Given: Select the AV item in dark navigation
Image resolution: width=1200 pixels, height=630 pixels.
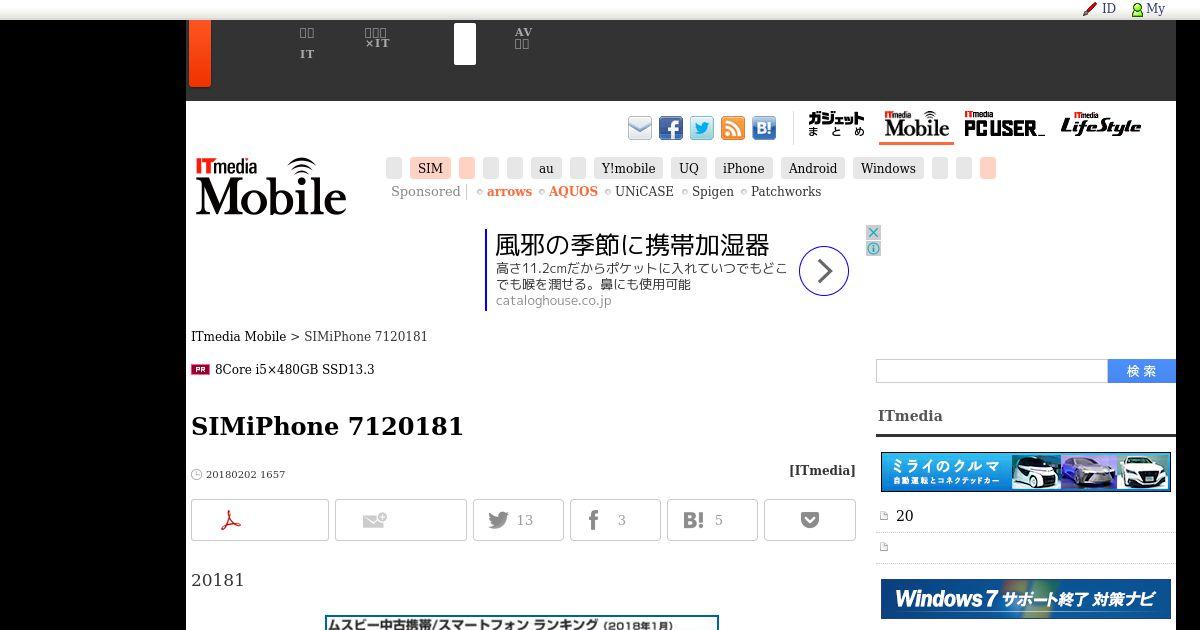Looking at the screenshot, I should pos(523,39).
